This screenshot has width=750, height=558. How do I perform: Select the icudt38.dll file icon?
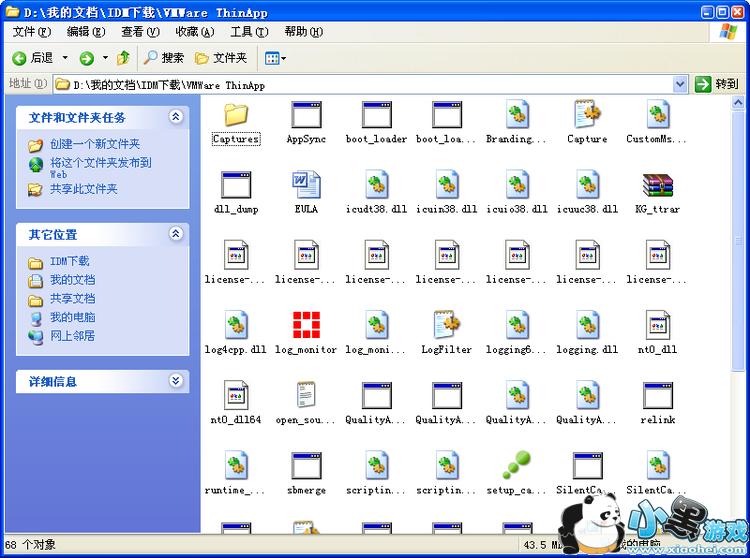(376, 185)
